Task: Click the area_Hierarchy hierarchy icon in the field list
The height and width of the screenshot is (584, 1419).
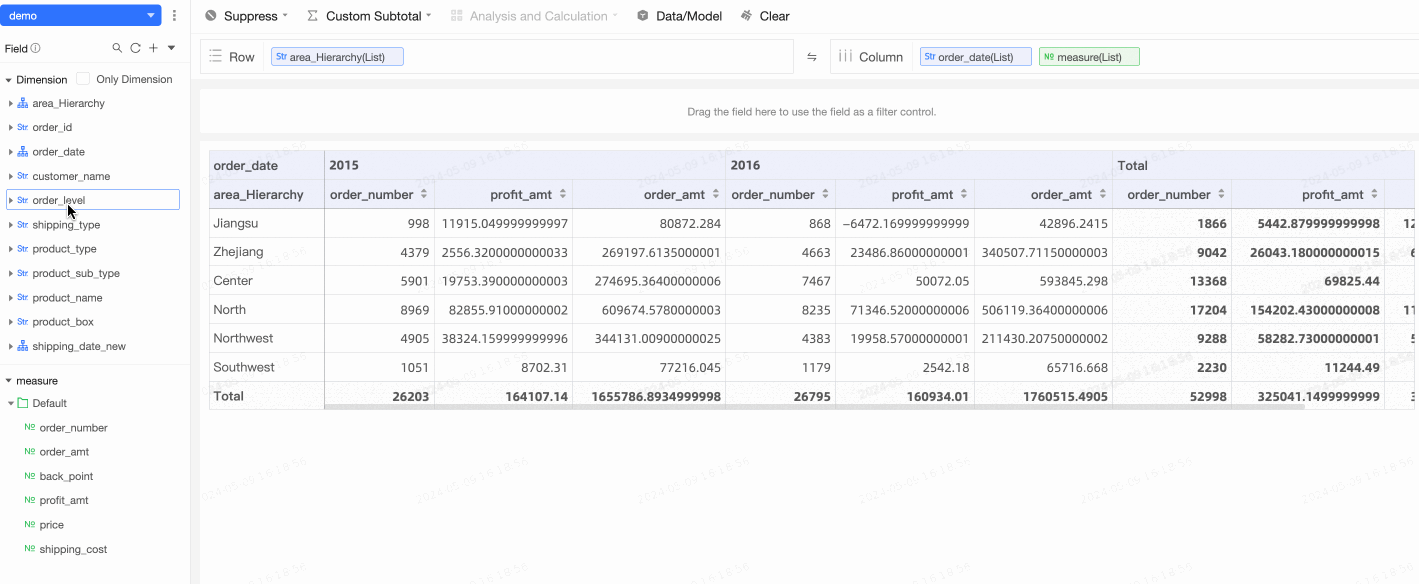Action: (x=23, y=103)
